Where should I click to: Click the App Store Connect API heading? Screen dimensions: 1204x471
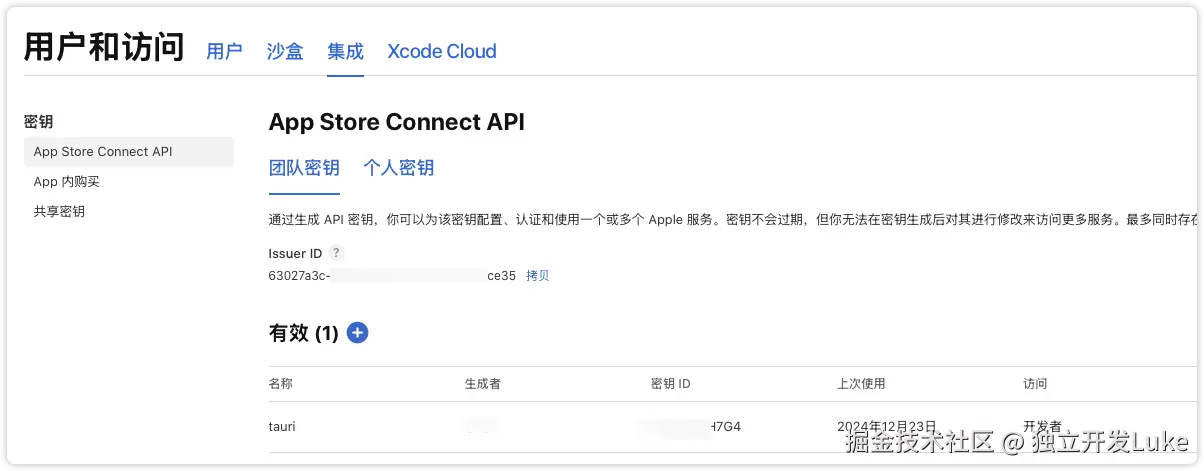(x=397, y=122)
